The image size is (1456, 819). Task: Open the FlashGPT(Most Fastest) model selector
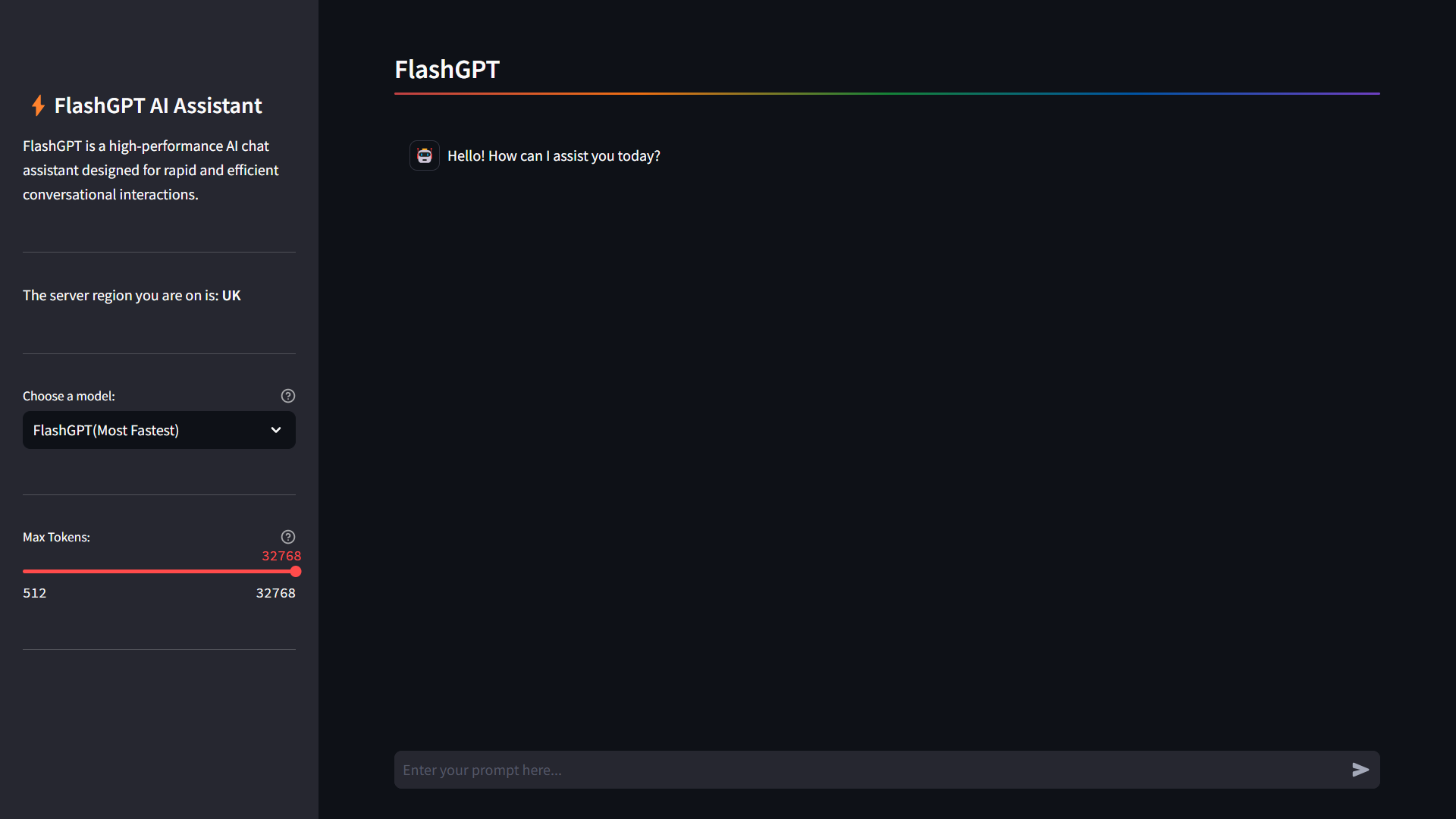coord(159,430)
